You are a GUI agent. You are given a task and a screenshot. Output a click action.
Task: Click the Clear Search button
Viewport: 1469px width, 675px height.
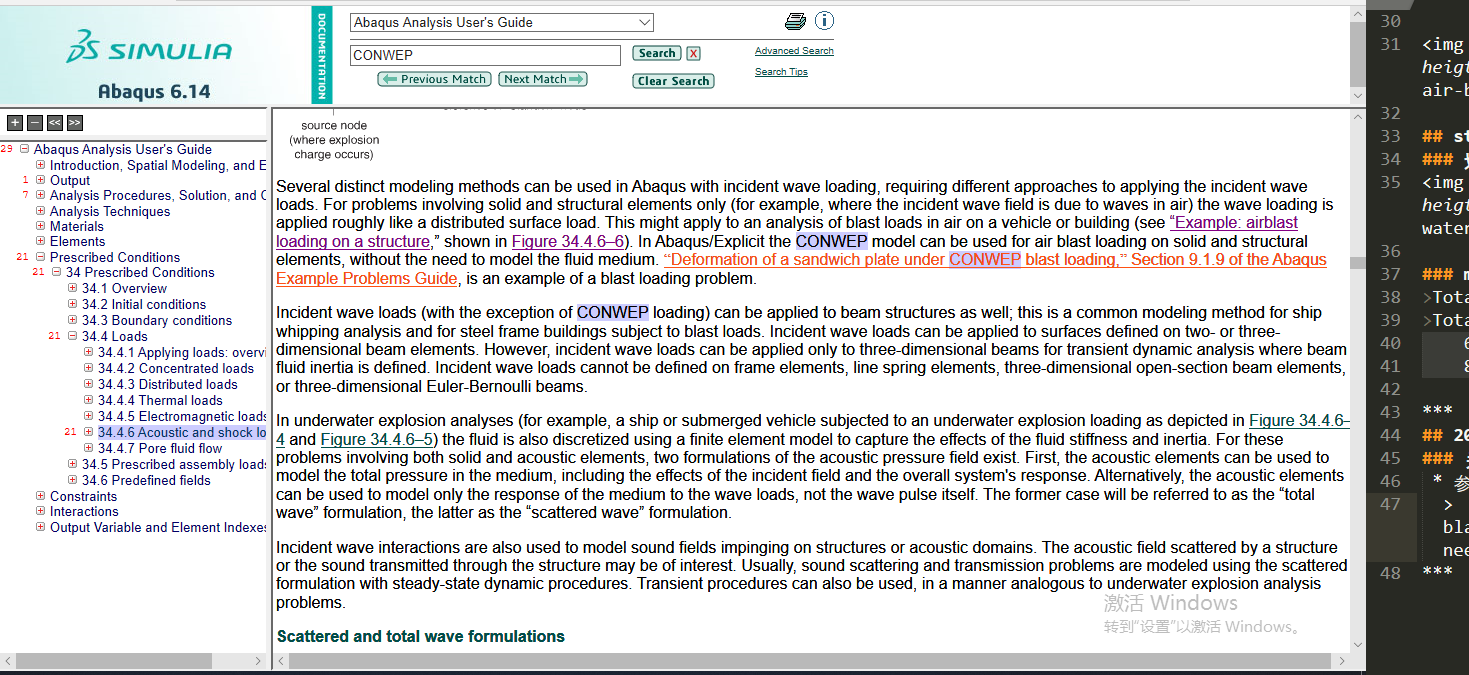673,81
